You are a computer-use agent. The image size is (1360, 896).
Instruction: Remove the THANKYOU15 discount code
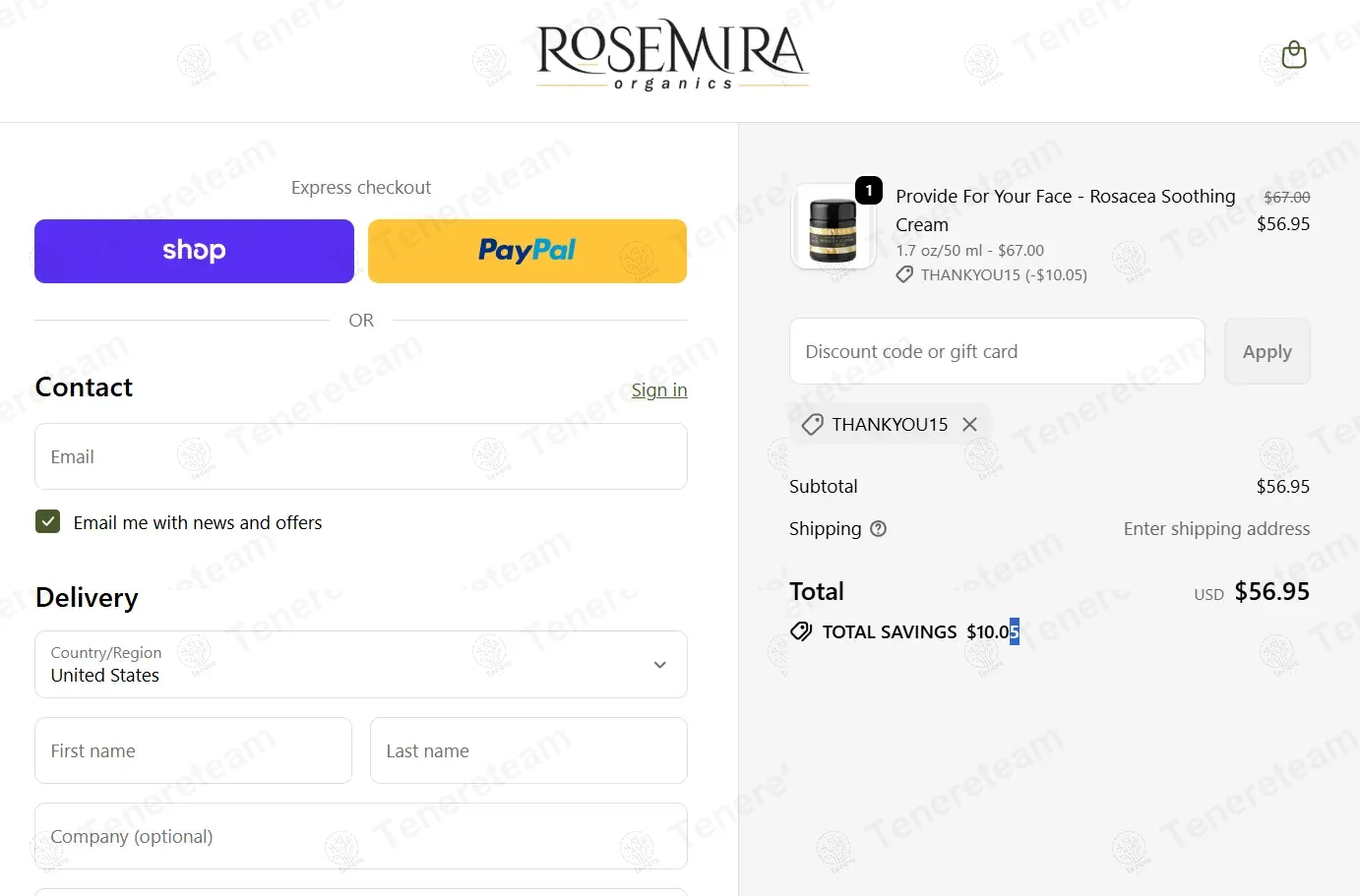(x=969, y=424)
